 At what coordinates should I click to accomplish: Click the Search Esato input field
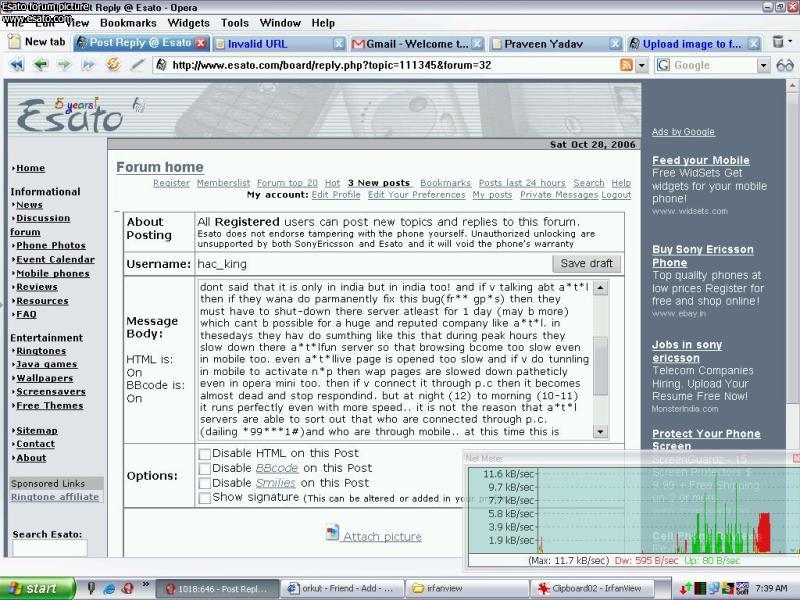(x=49, y=548)
